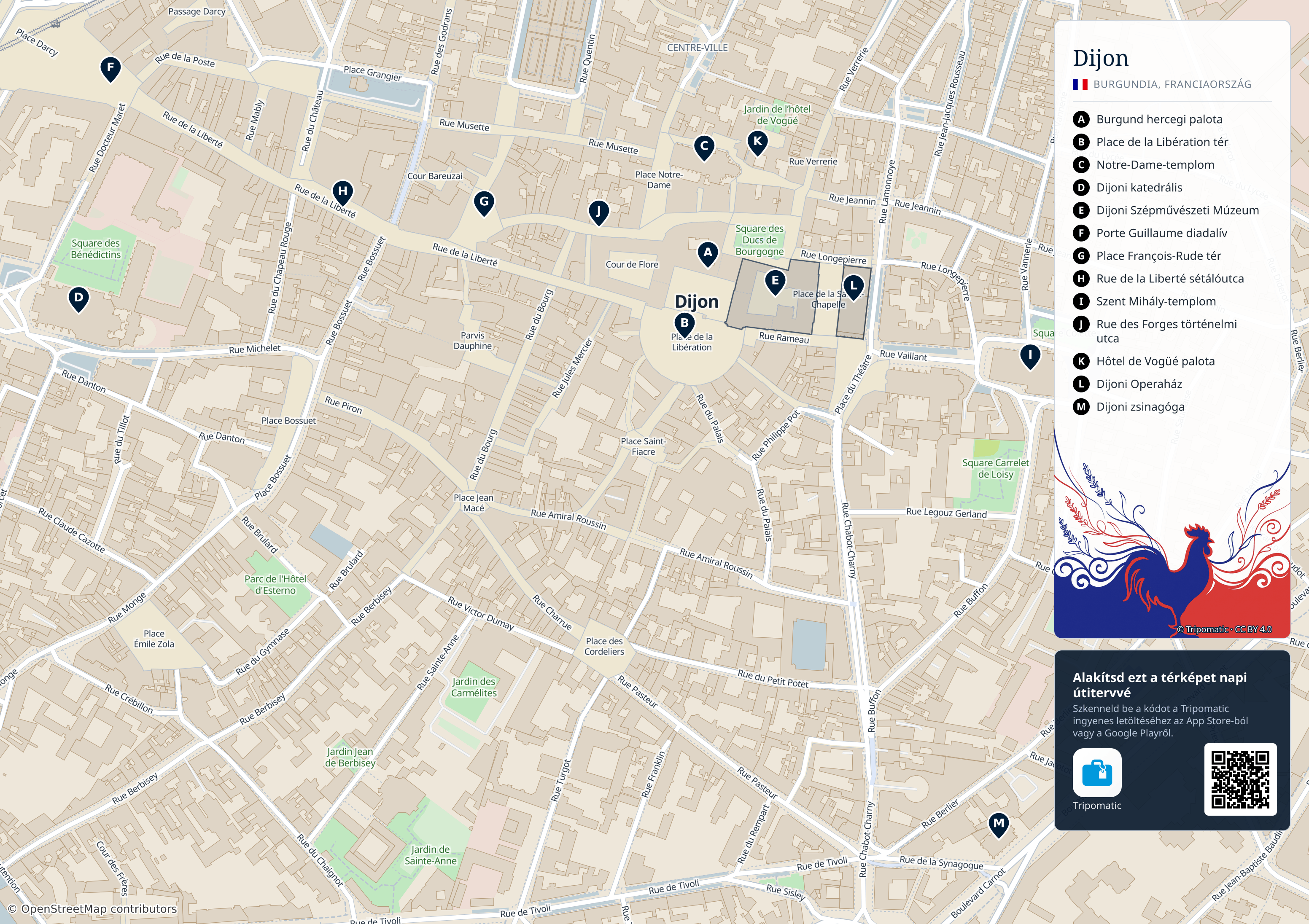The width and height of the screenshot is (1309, 924).
Task: Click map pin E on the museum building
Action: tap(775, 283)
